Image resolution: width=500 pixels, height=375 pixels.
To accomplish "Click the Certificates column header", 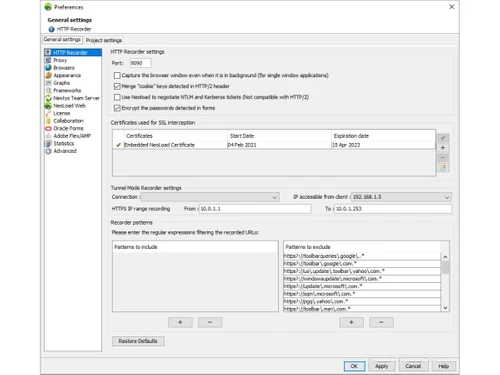I will coord(175,136).
